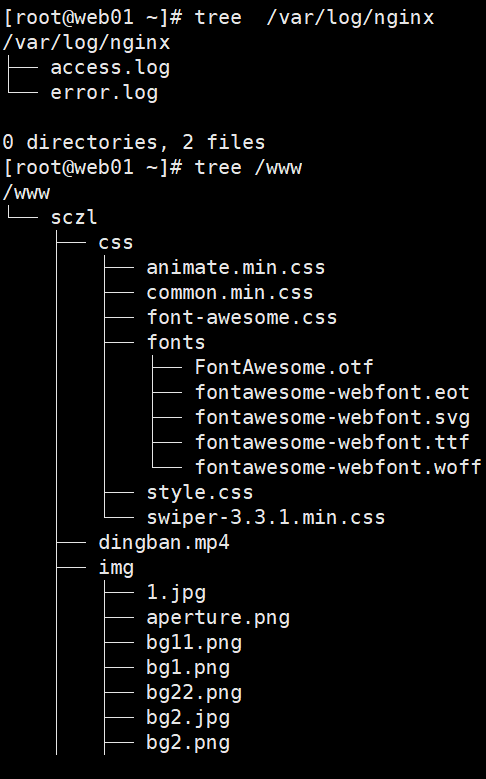Select the img directory entry
The width and height of the screenshot is (486, 779).
pos(116,567)
